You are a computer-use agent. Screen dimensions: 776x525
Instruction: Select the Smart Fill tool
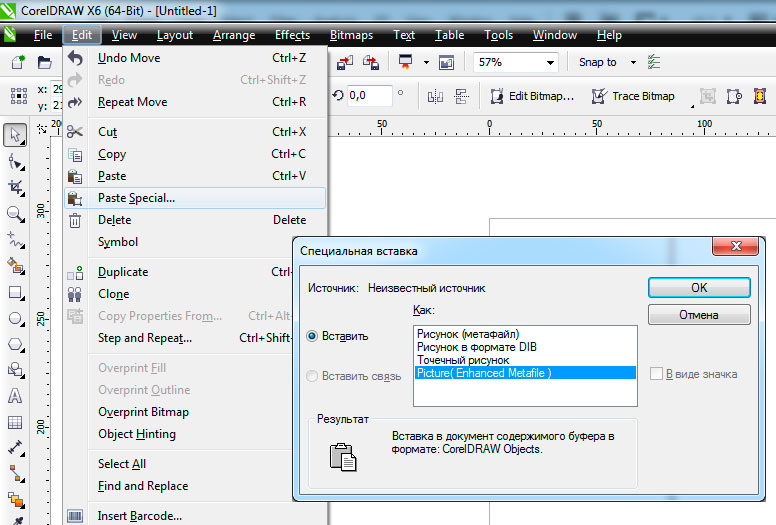(16, 266)
